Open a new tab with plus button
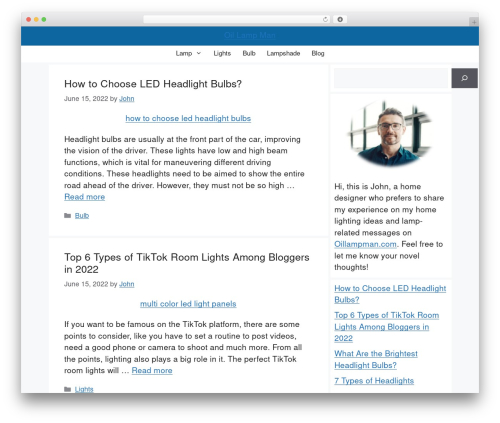 (474, 22)
